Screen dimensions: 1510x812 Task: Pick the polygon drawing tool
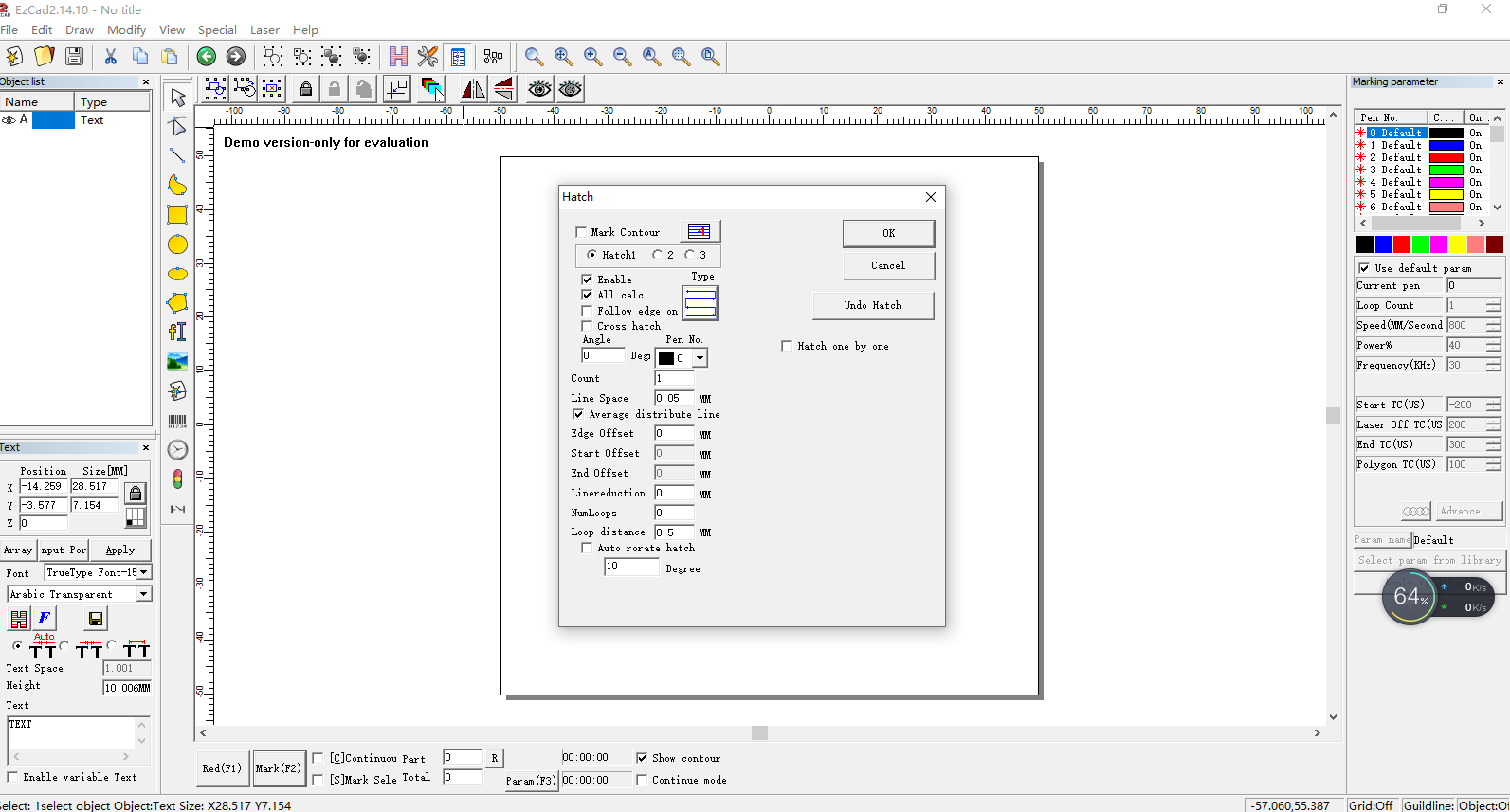click(x=177, y=303)
